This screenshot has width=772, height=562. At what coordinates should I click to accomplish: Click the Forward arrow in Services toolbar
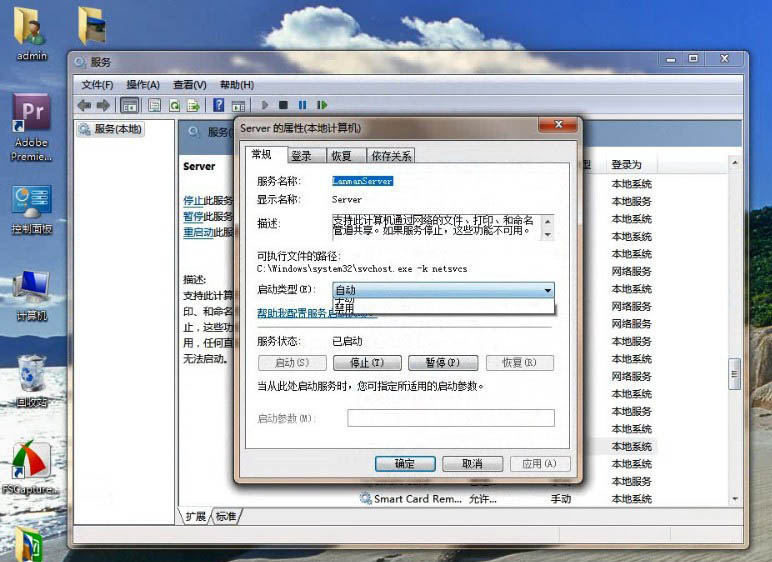click(103, 105)
